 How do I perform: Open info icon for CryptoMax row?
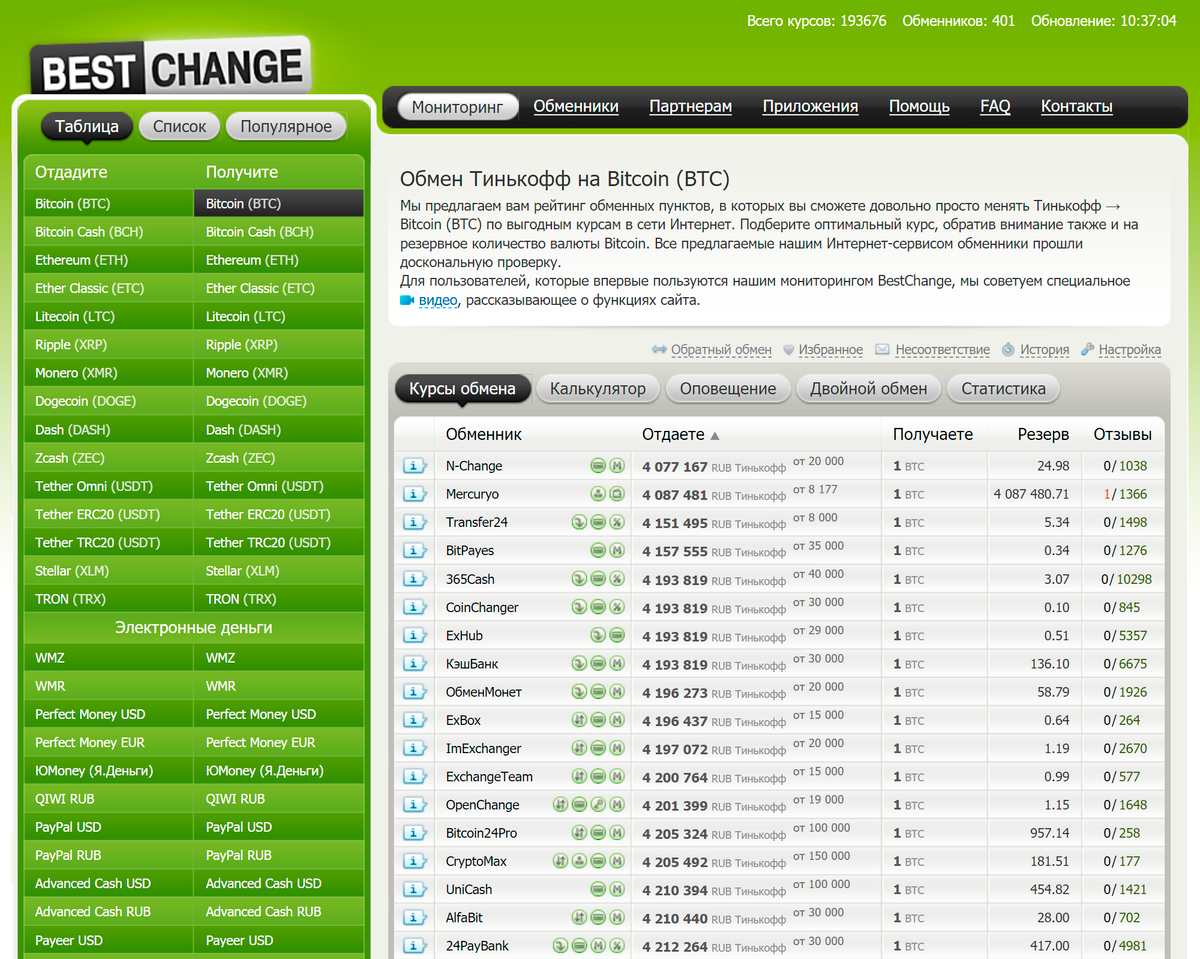(x=414, y=861)
